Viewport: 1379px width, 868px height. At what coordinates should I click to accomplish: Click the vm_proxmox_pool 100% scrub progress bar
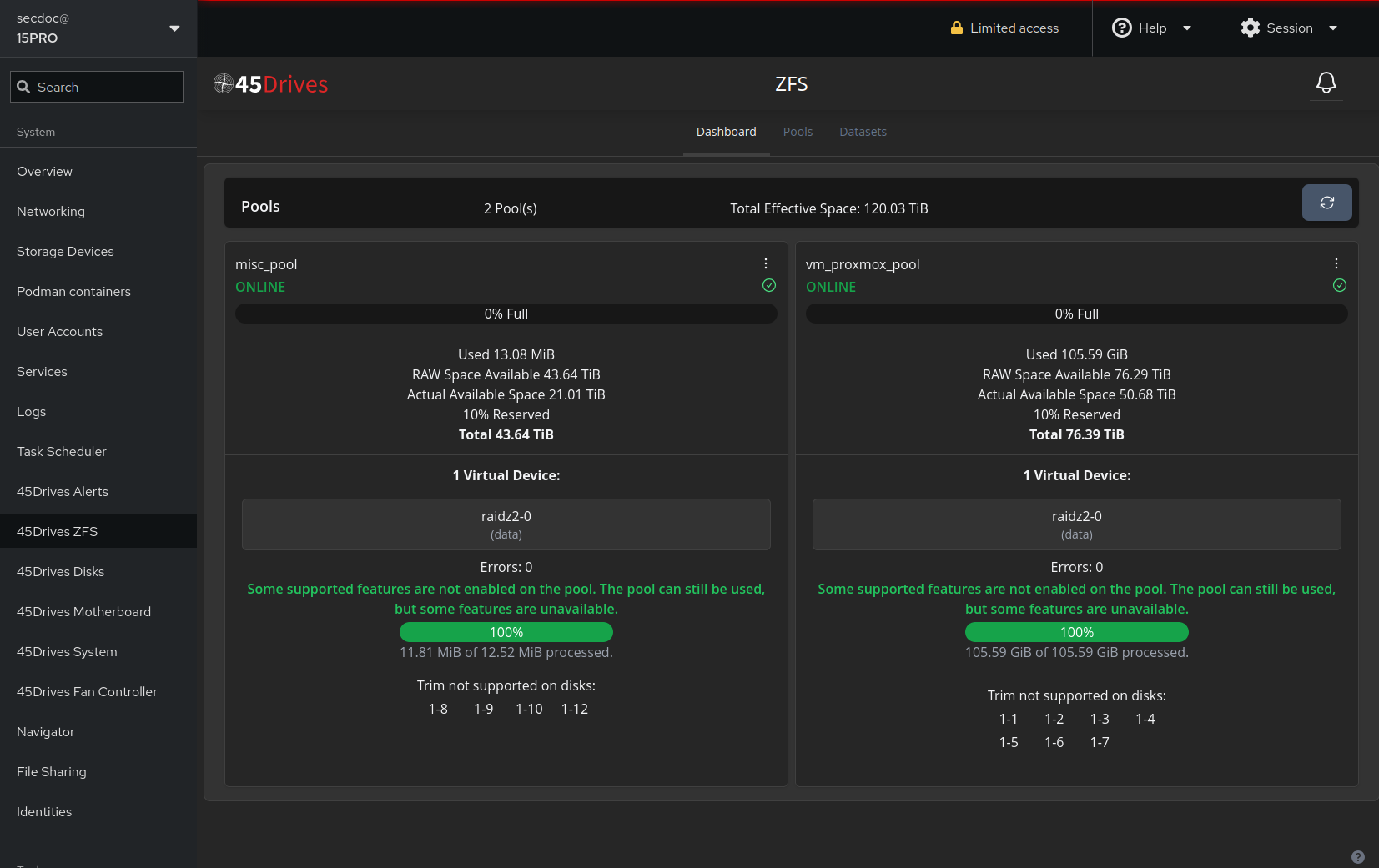(x=1077, y=632)
